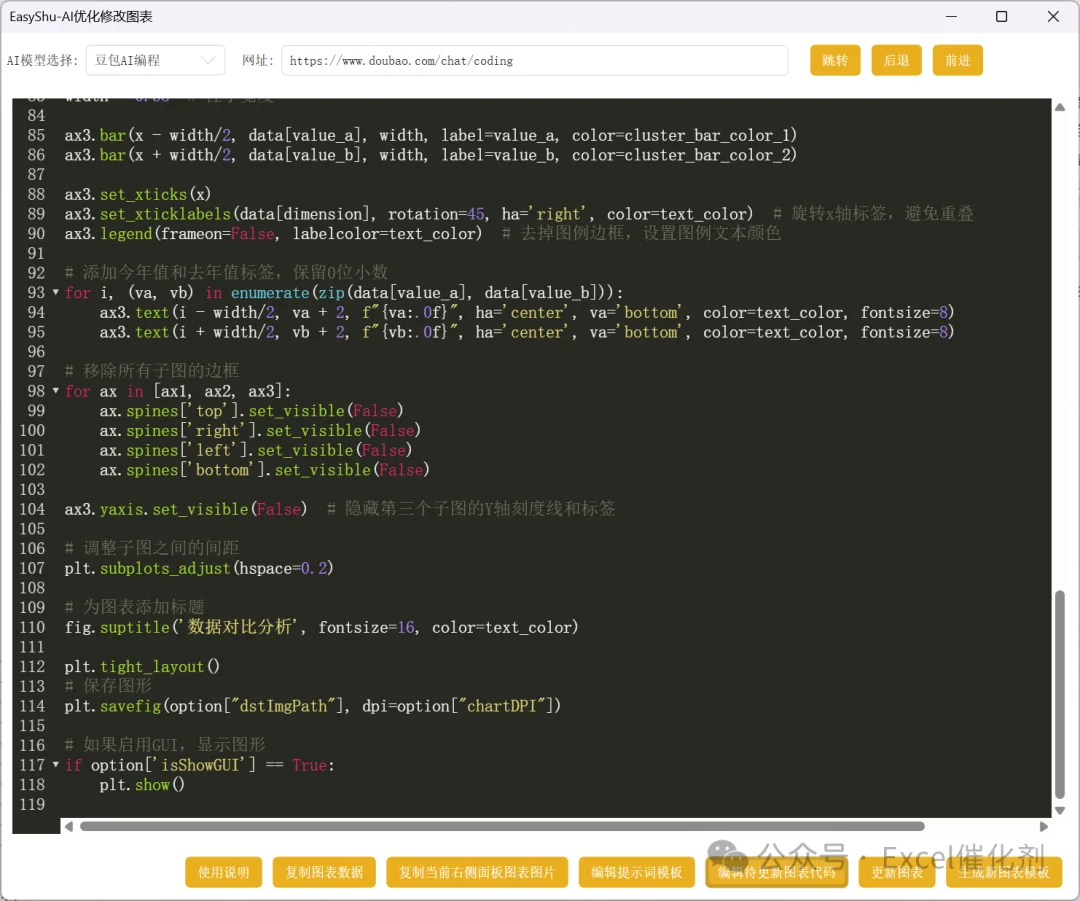Image resolution: width=1080 pixels, height=901 pixels.
Task: Click the scroll-left arrow of the editor
Action: (68, 826)
